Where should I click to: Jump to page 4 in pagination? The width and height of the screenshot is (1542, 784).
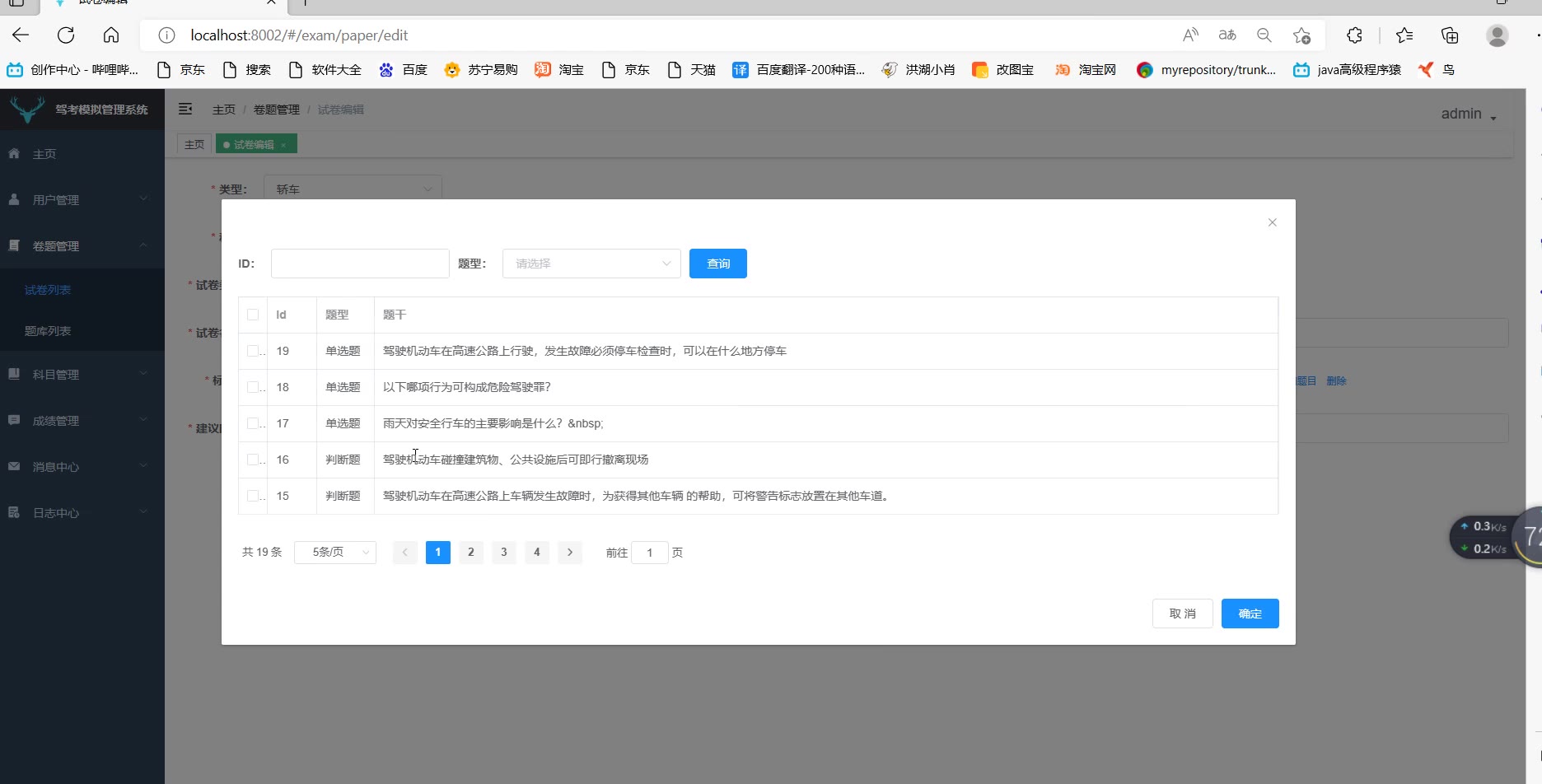(536, 553)
